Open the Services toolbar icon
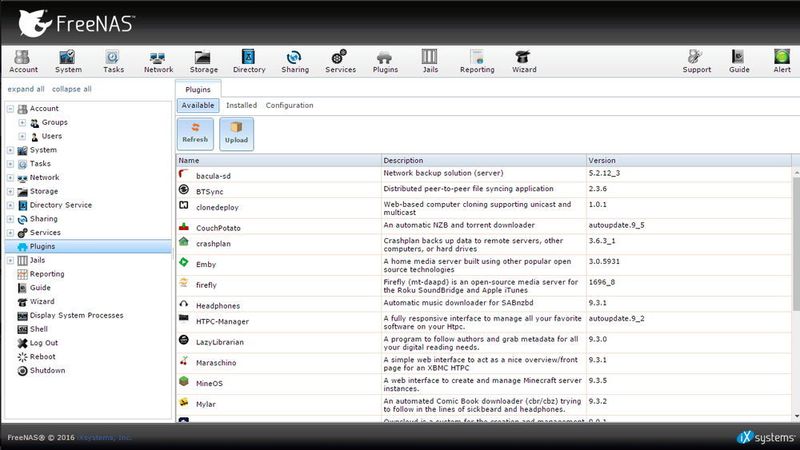This screenshot has width=800, height=450. 340,62
